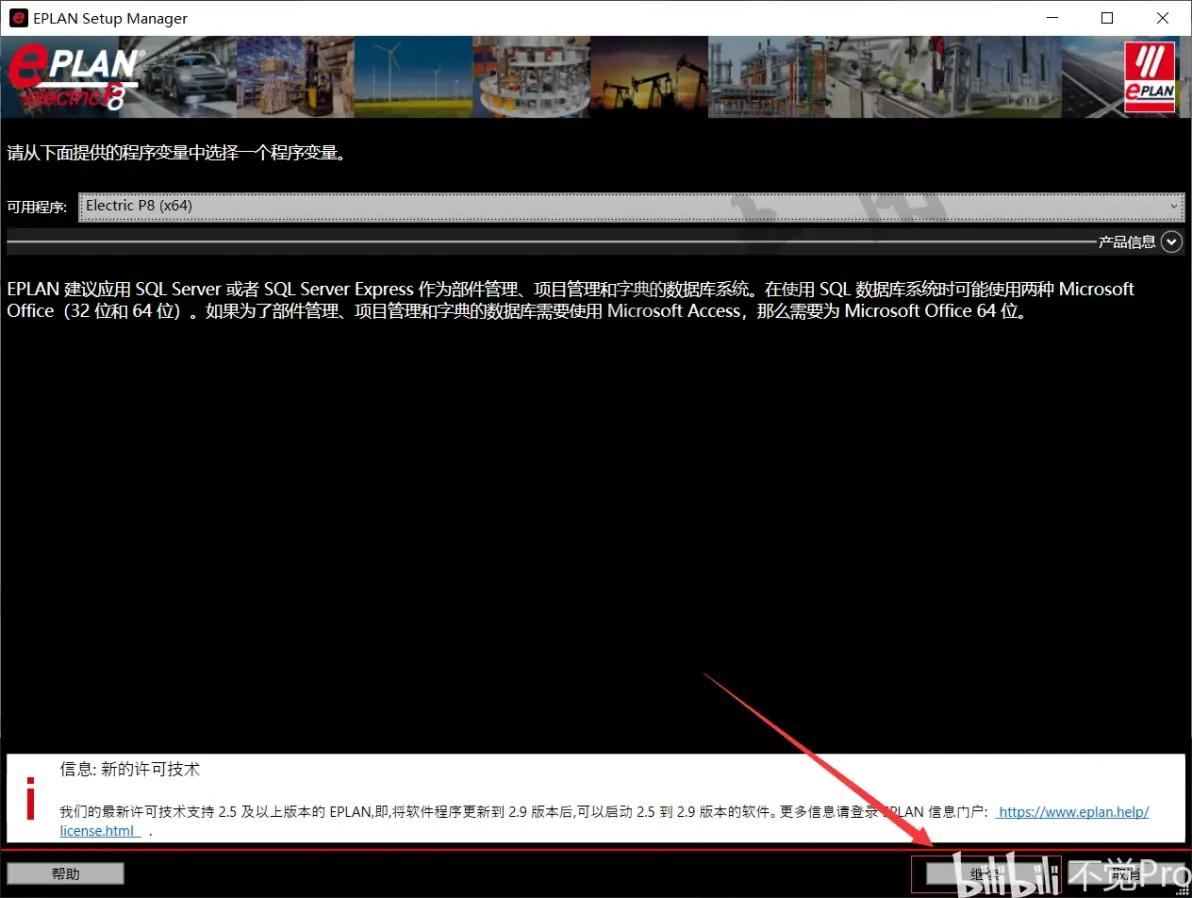The image size is (1192, 898).
Task: Expand the 产品信息 section chevron
Action: 1171,242
